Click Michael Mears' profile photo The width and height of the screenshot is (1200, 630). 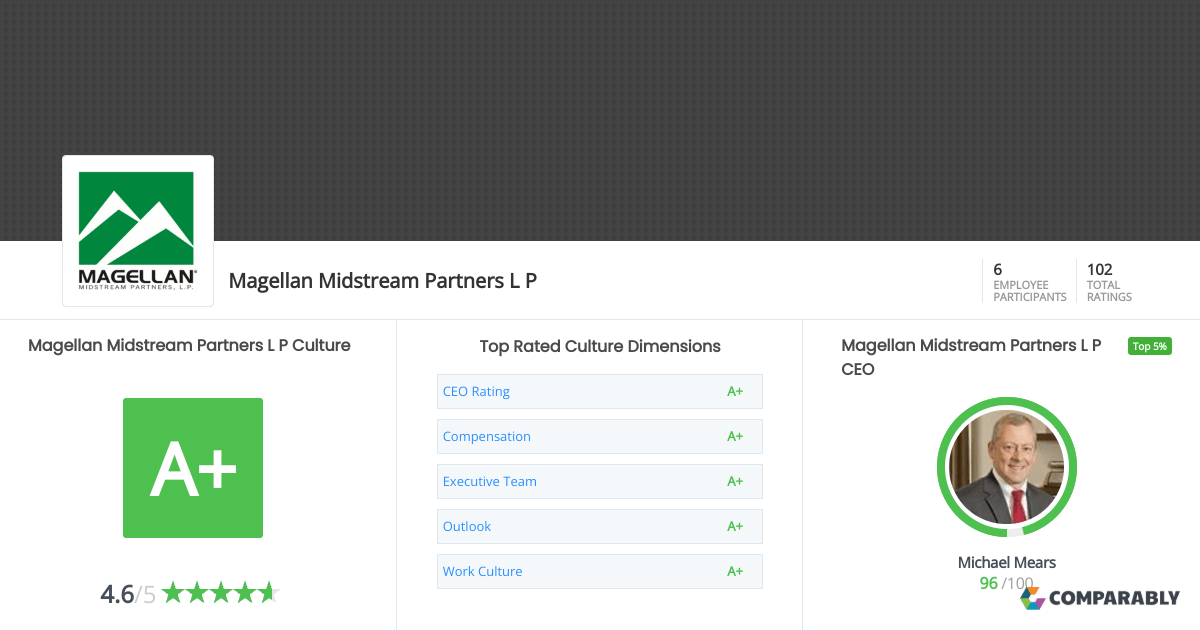[1007, 467]
